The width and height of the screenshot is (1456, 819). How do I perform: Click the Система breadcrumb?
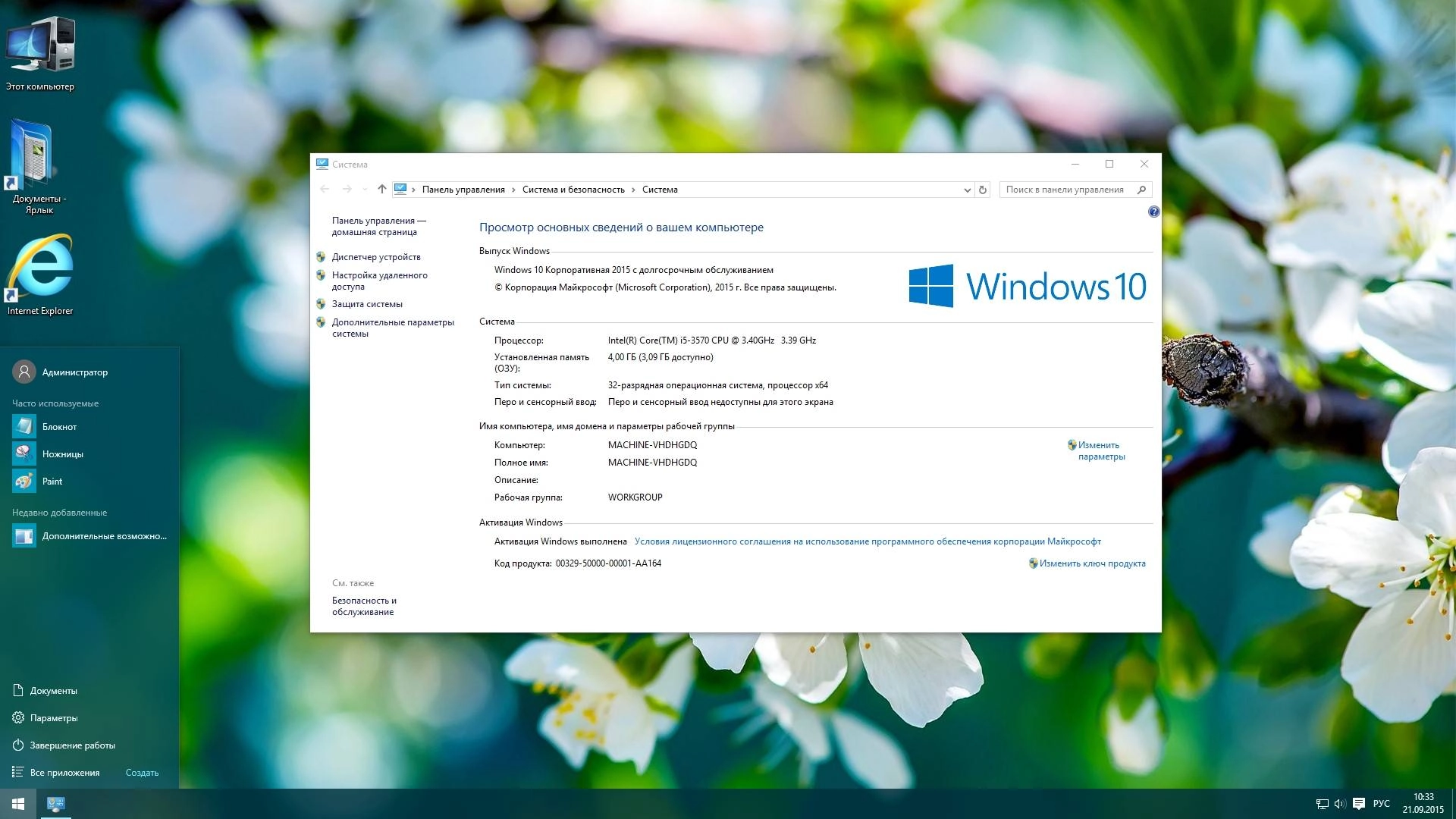coord(660,190)
